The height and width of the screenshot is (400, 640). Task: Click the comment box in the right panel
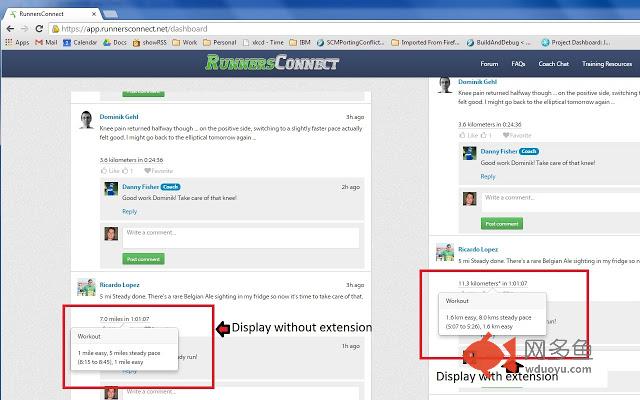[561, 202]
